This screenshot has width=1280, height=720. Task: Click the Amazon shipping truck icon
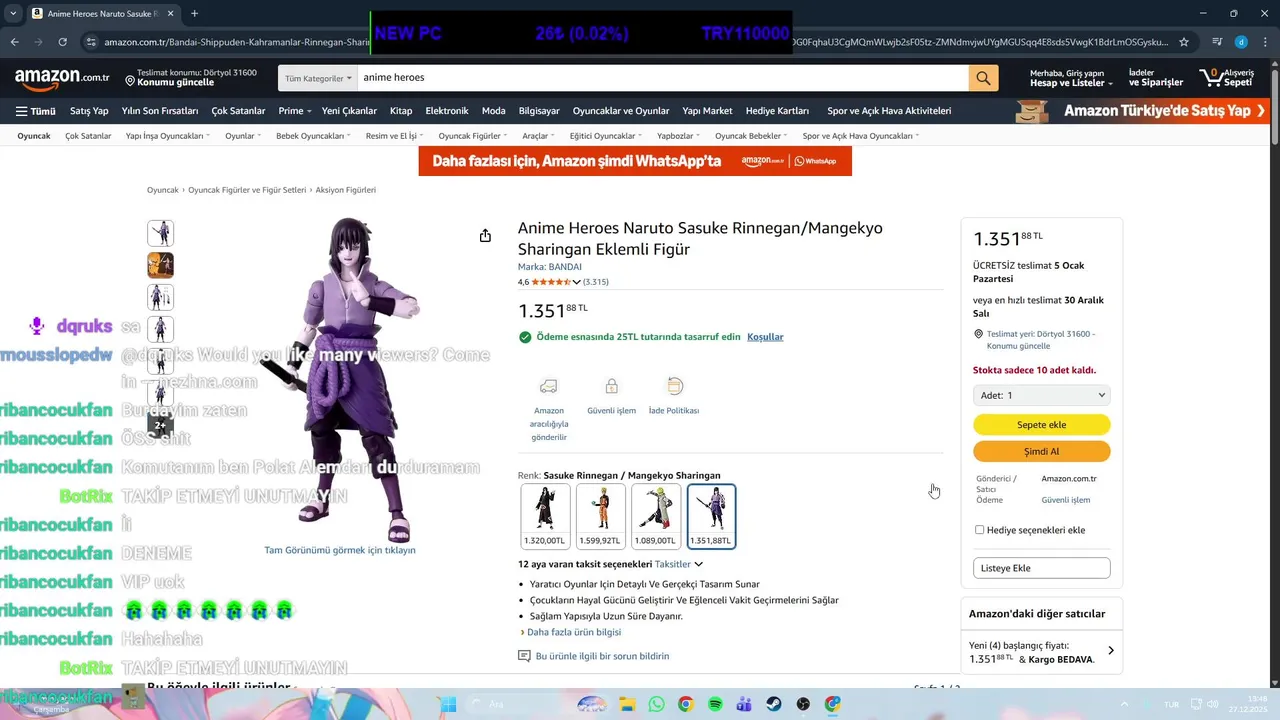point(548,386)
